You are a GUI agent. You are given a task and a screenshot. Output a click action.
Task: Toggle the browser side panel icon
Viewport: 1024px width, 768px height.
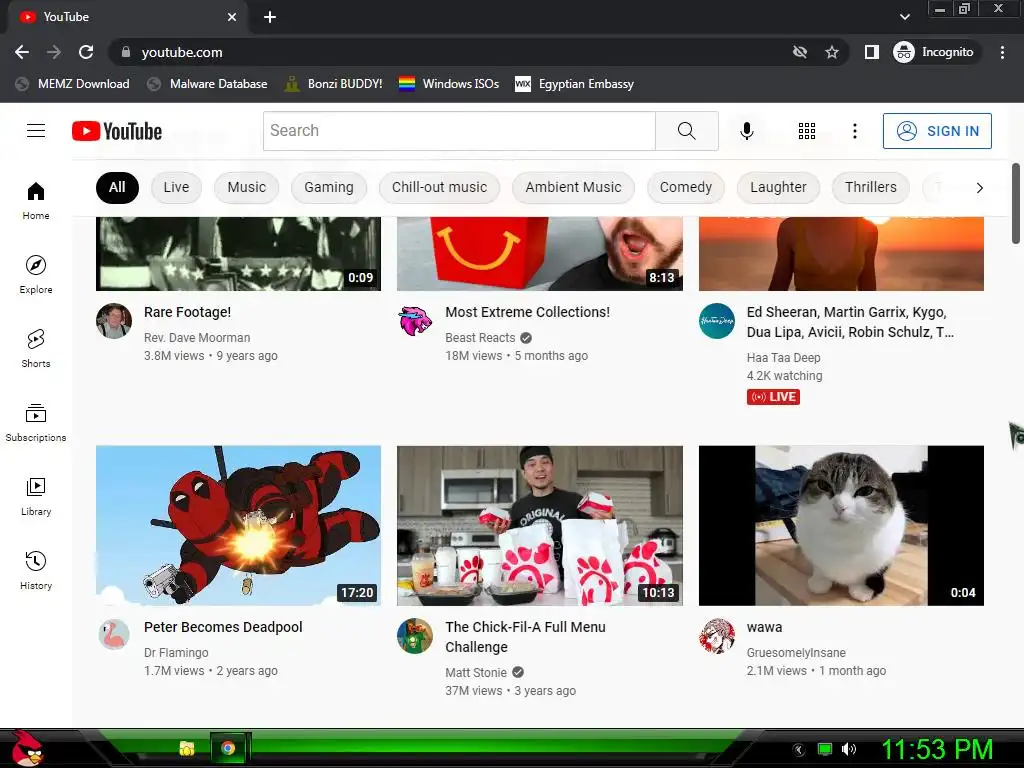click(872, 52)
